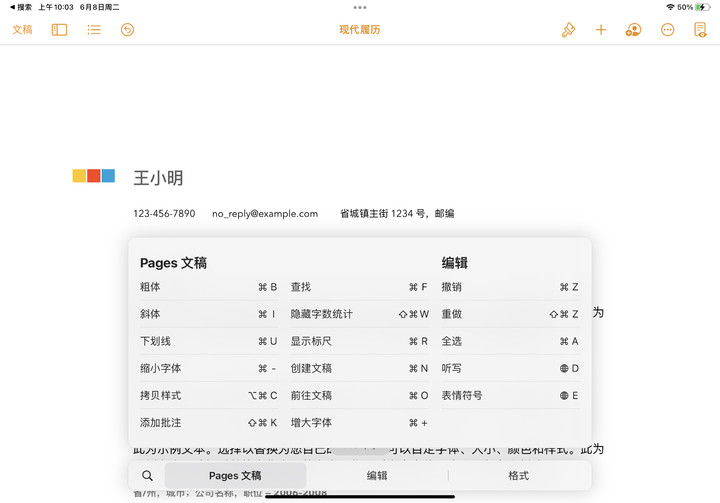This screenshot has width=720, height=503.
Task: Toggle the sidebar view options icon
Action: point(59,30)
